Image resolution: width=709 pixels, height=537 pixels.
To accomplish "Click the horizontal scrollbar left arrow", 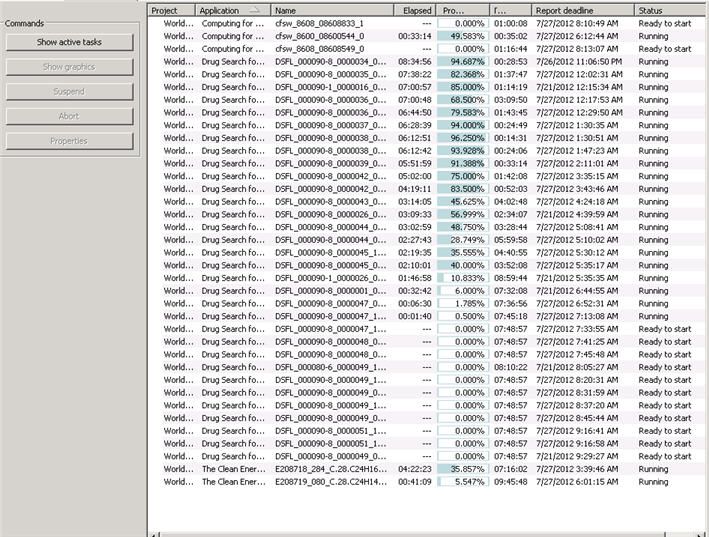I will (153, 533).
